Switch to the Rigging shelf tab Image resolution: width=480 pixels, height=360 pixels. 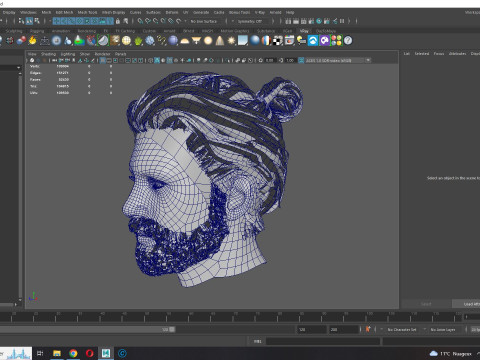[37, 31]
